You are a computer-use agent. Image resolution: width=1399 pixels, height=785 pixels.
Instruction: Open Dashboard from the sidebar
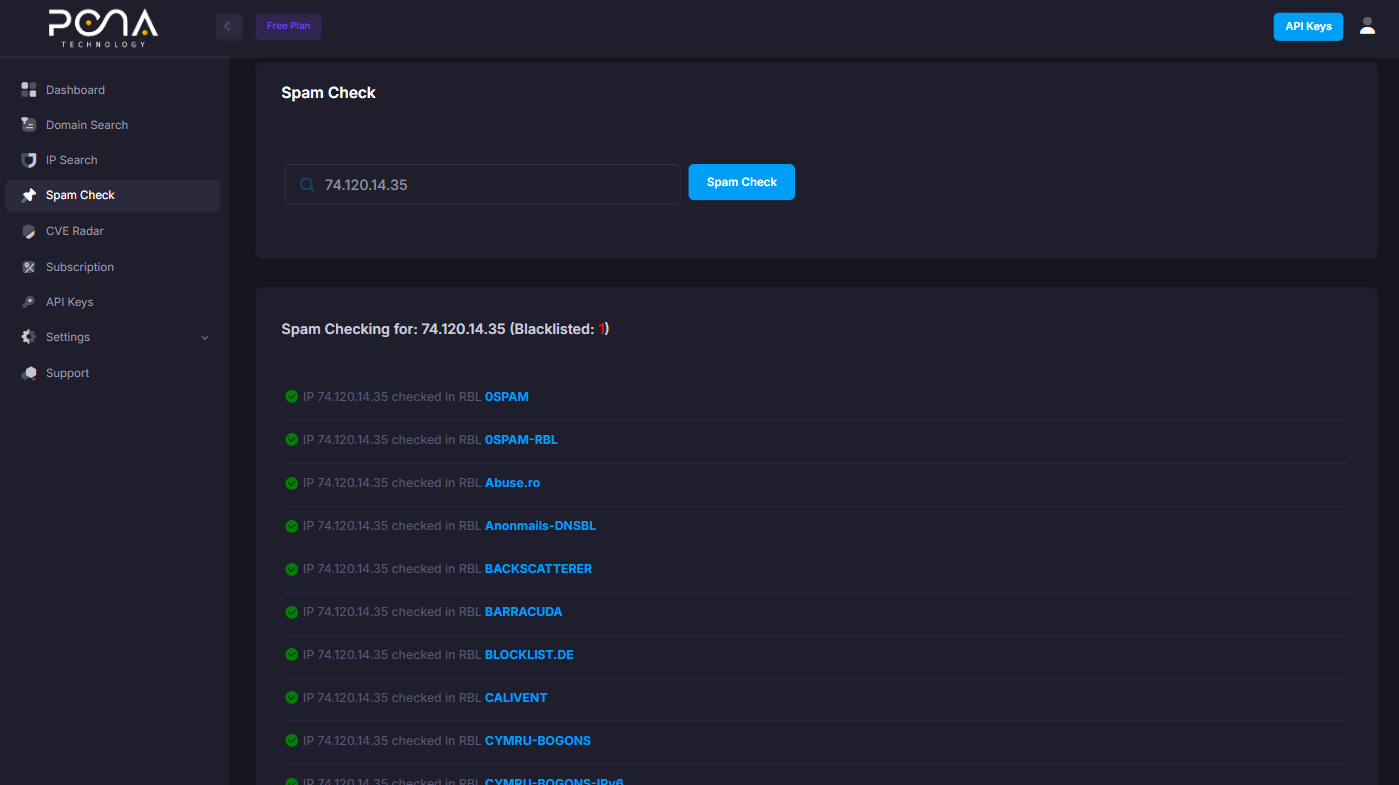point(113,90)
